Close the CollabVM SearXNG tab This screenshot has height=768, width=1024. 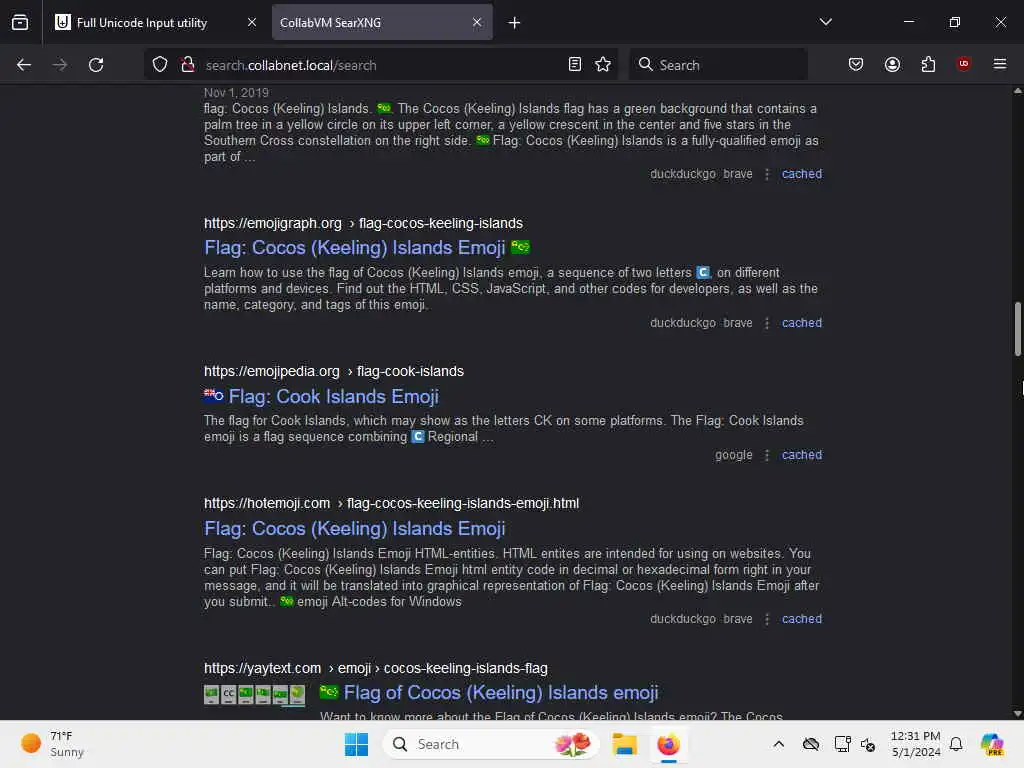click(477, 22)
